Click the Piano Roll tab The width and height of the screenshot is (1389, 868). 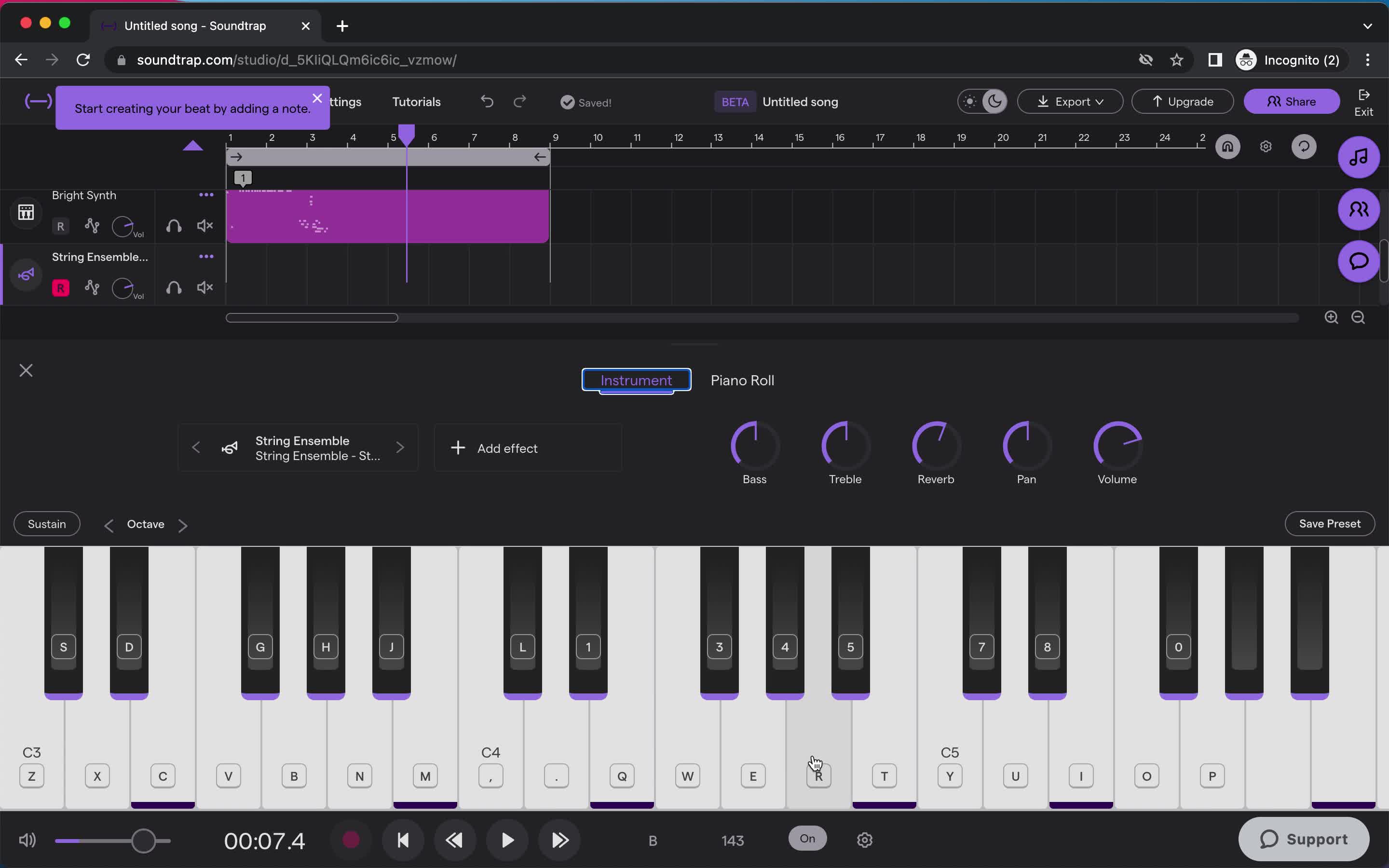(742, 380)
